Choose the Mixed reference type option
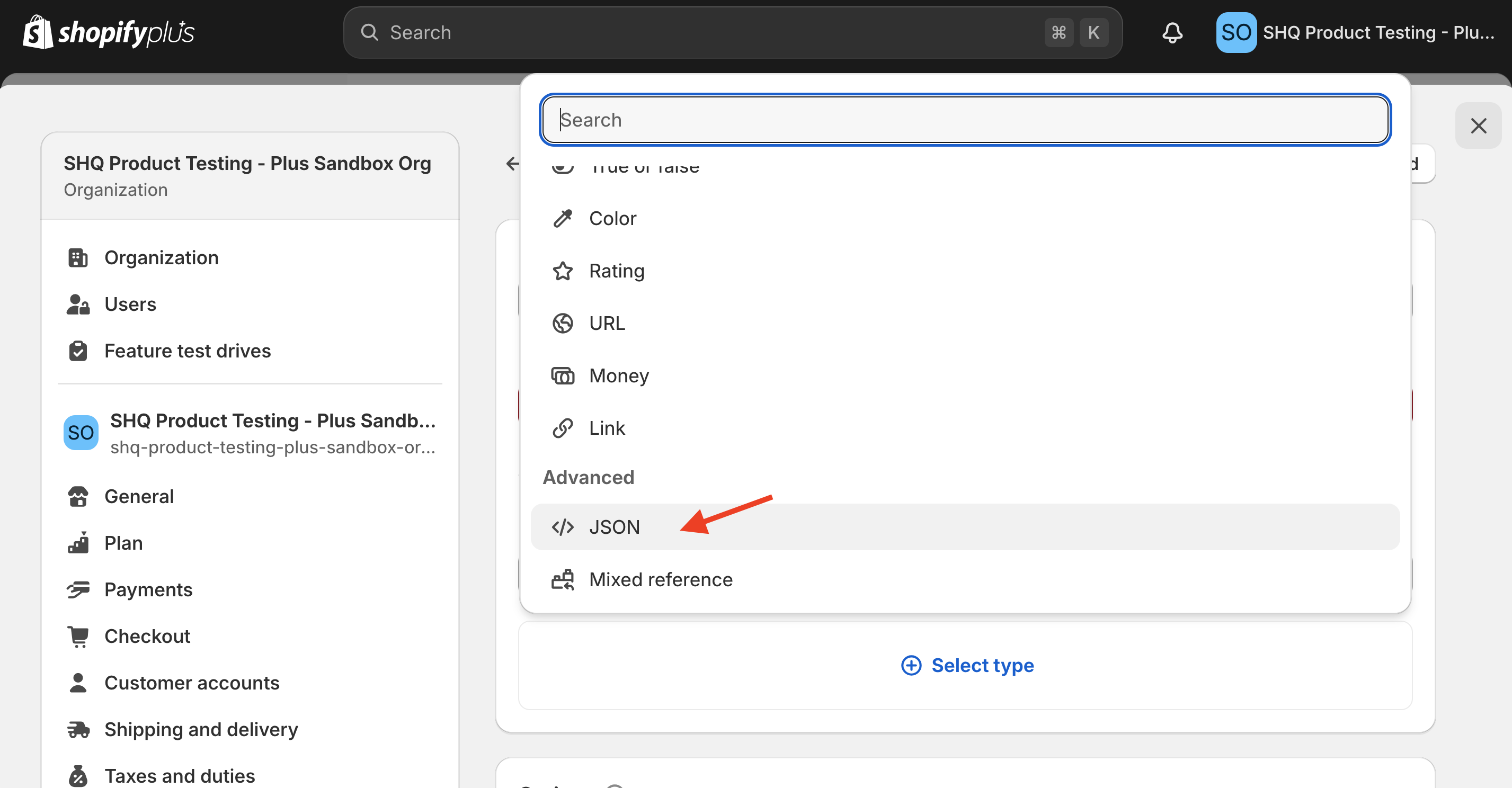1512x788 pixels. (x=660, y=579)
